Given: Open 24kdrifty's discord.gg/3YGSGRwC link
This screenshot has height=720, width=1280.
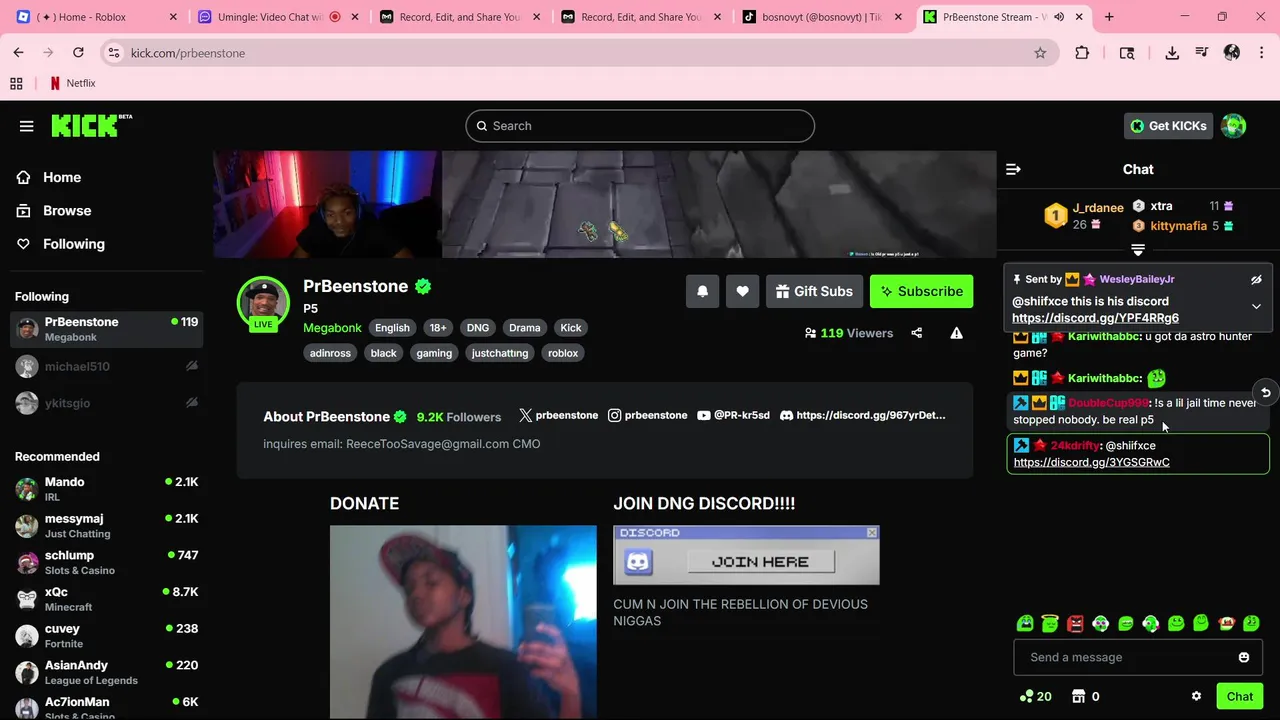Looking at the screenshot, I should click(x=1092, y=462).
